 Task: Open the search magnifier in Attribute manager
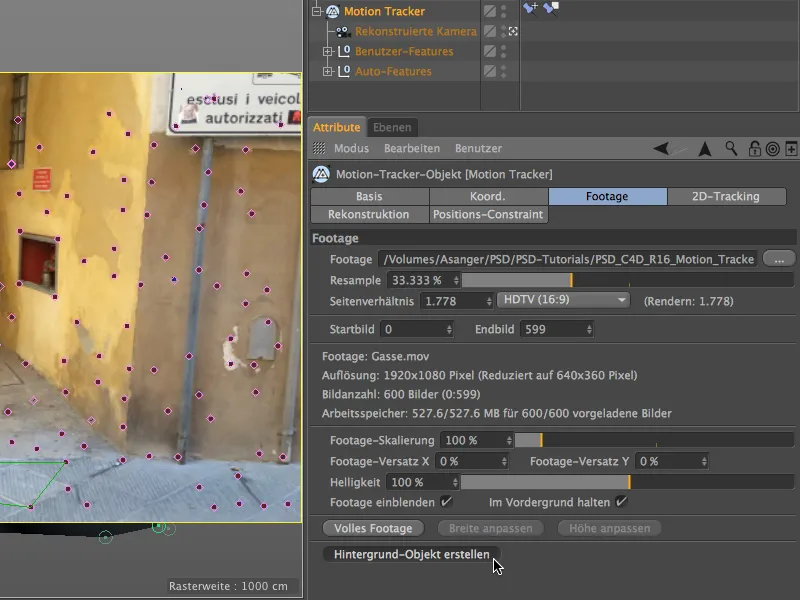point(732,148)
